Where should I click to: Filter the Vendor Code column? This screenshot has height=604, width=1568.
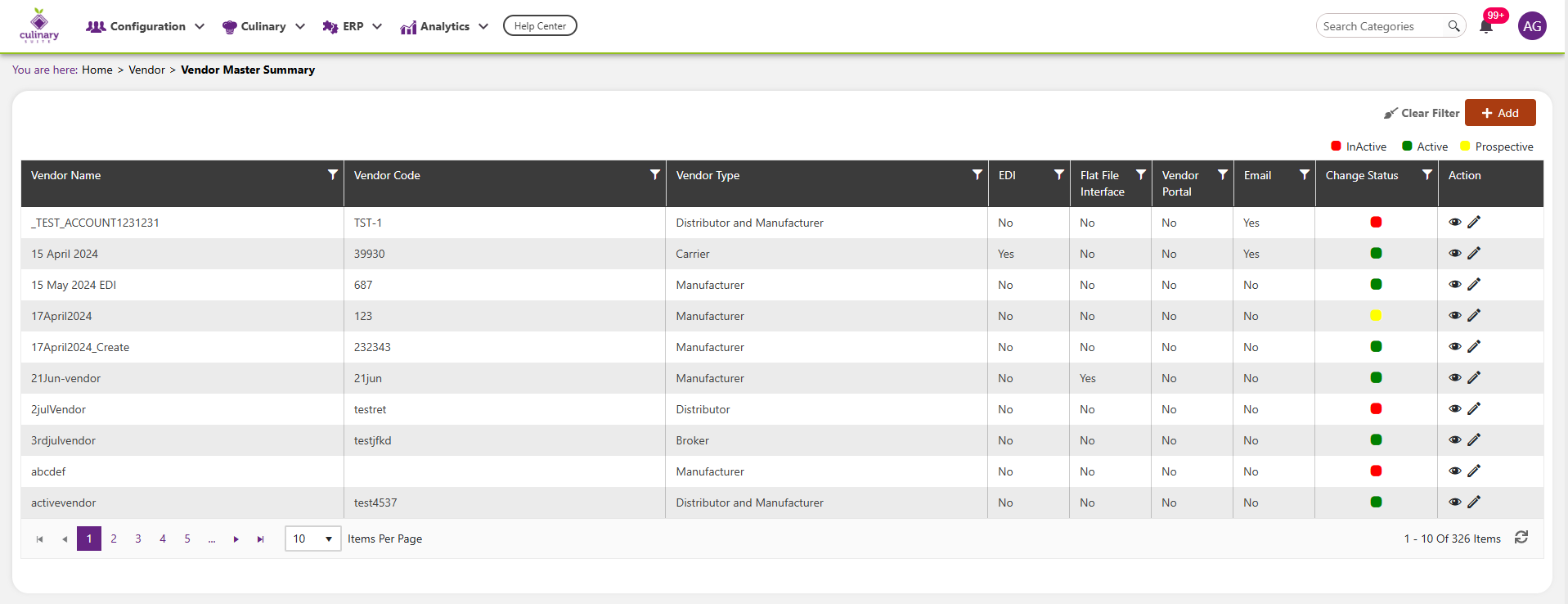point(655,174)
